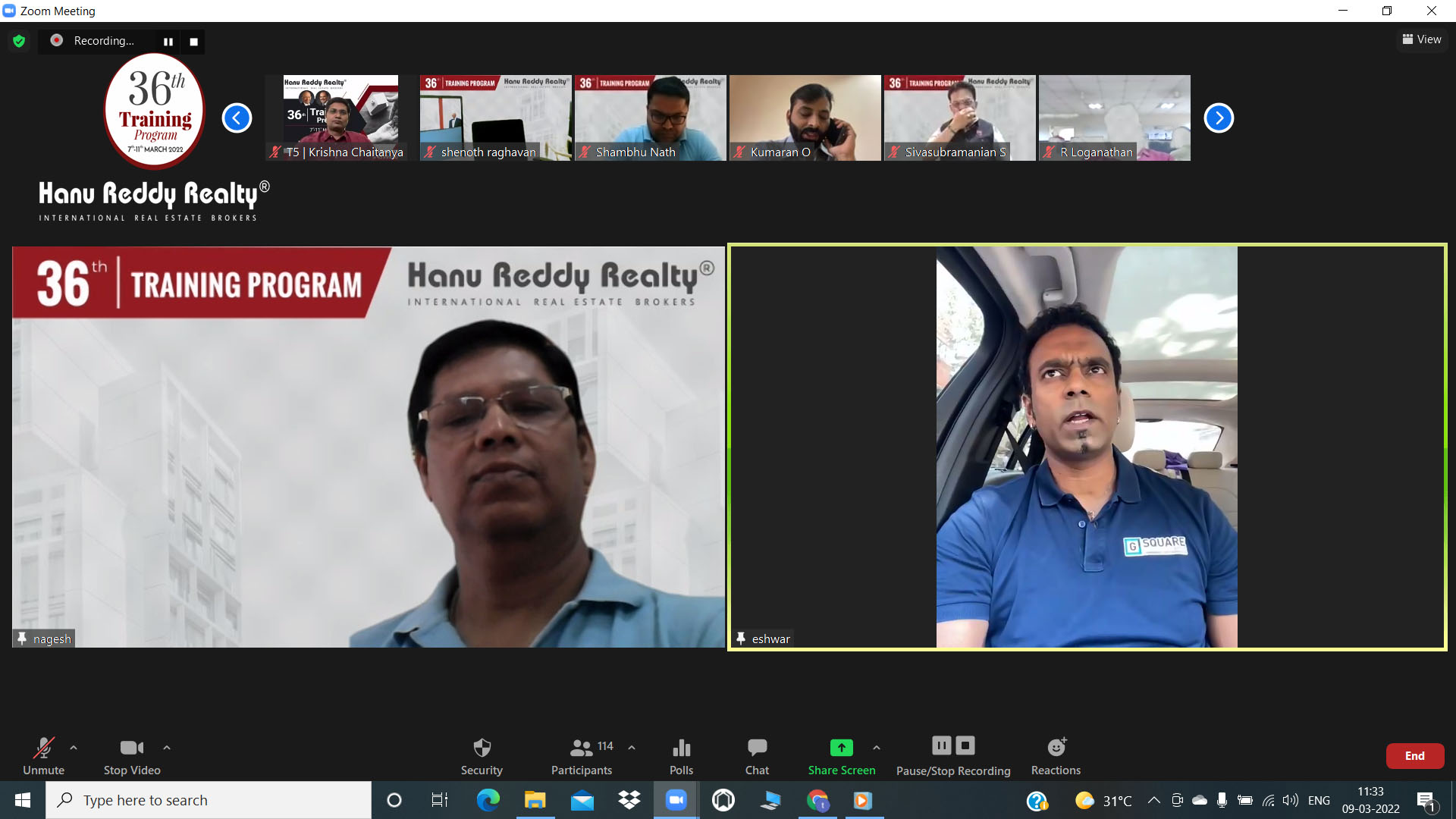Open the clock and calendar flyout
The image size is (1456, 819).
[x=1370, y=800]
